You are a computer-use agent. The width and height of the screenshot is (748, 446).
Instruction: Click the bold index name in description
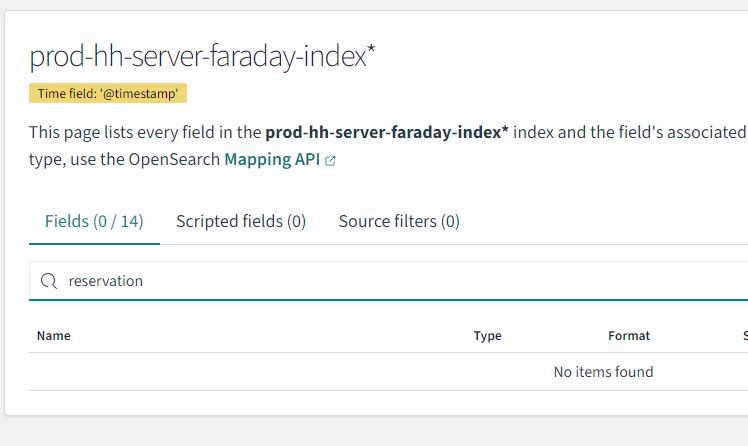387,132
